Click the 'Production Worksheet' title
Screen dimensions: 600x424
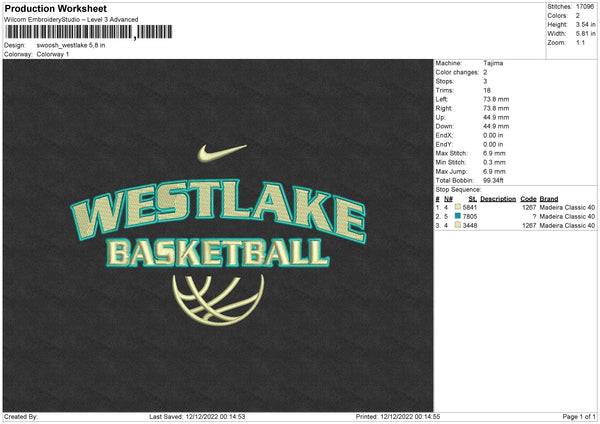pos(55,8)
